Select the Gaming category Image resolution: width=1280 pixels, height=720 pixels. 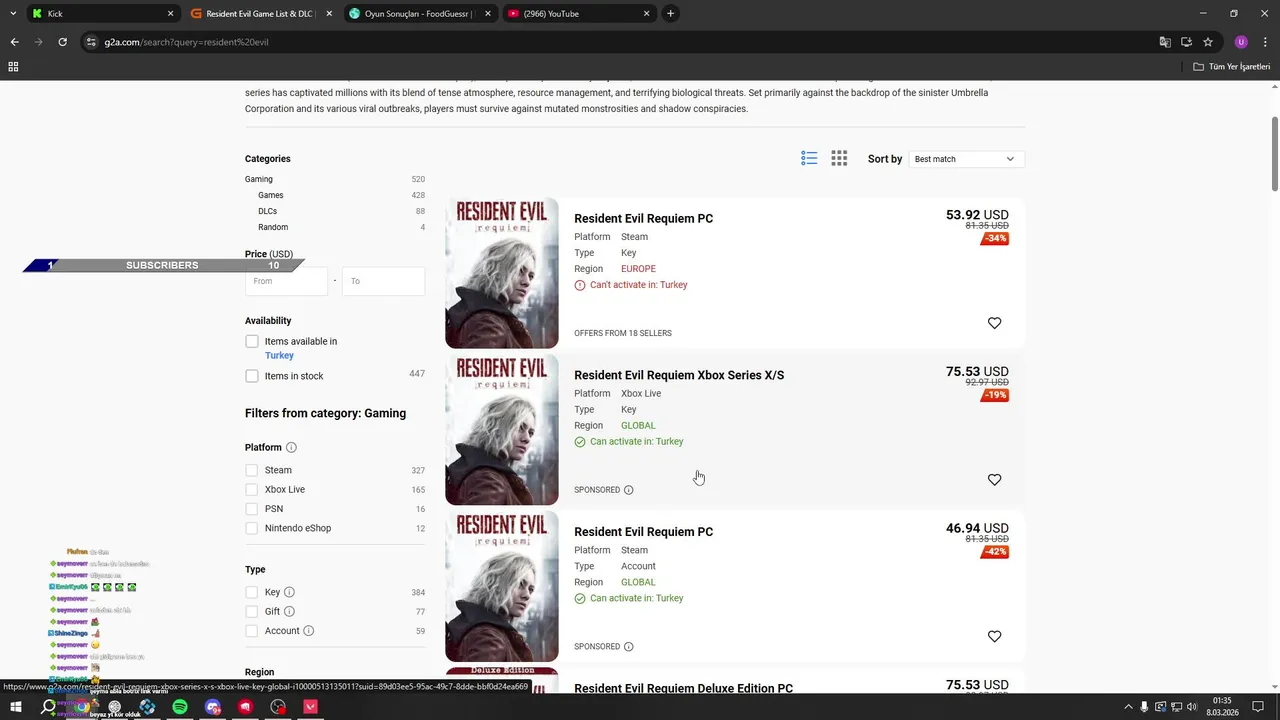(x=259, y=179)
